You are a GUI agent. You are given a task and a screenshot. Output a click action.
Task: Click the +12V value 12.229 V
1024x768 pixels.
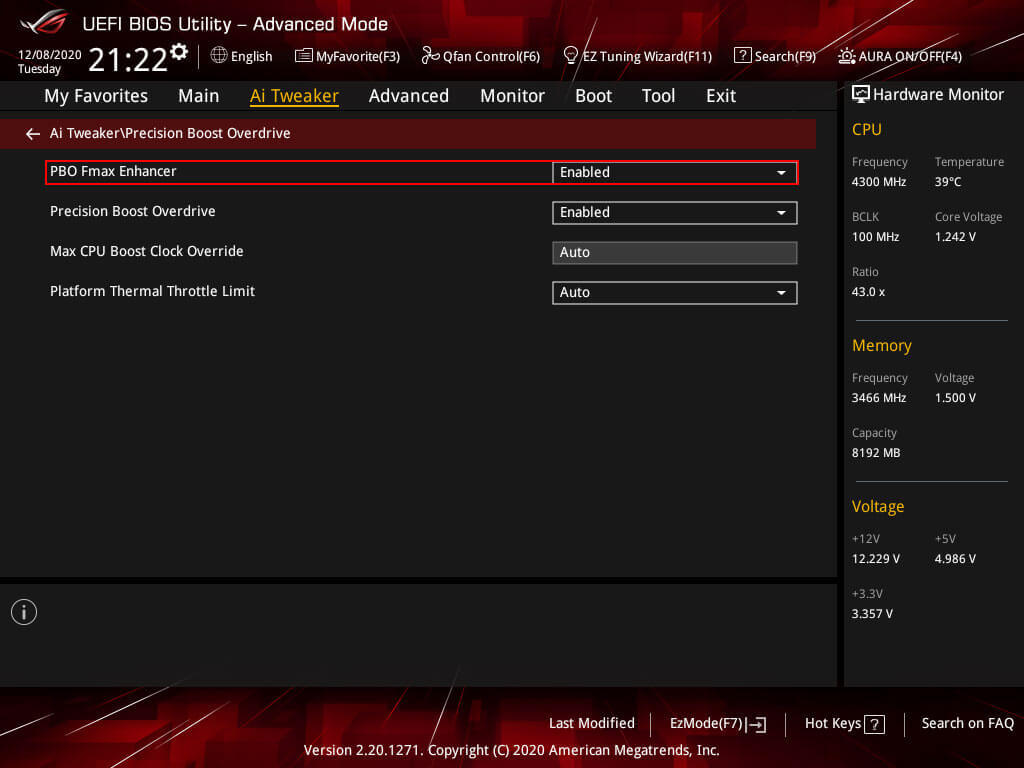point(875,559)
